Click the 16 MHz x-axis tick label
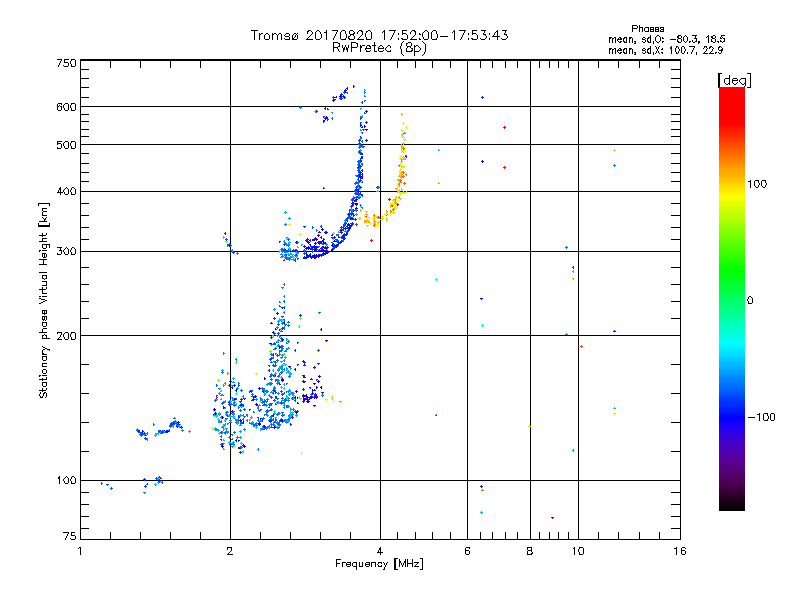This screenshot has width=800, height=600. (x=680, y=551)
